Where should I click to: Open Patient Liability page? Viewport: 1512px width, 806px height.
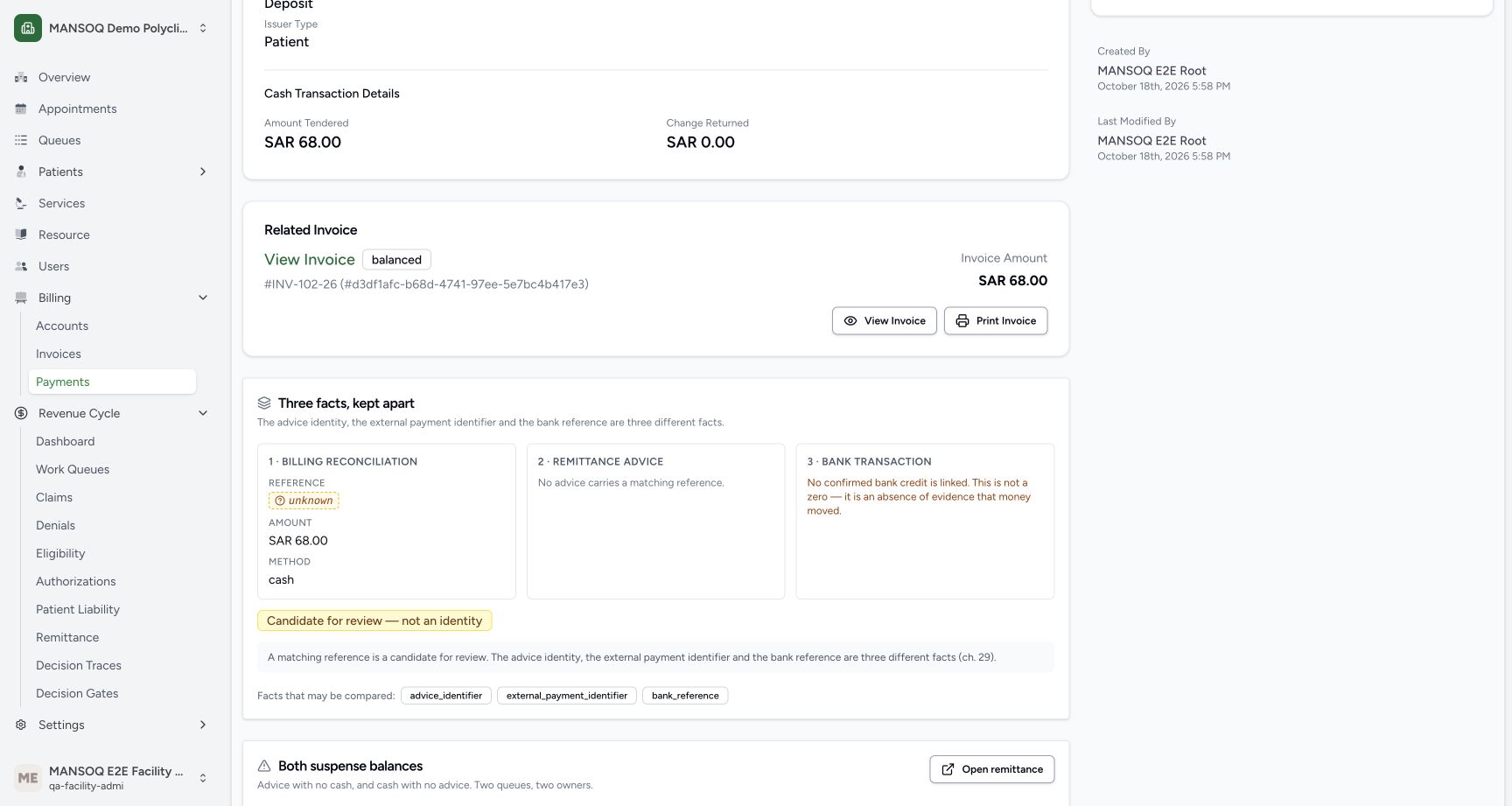click(x=78, y=609)
